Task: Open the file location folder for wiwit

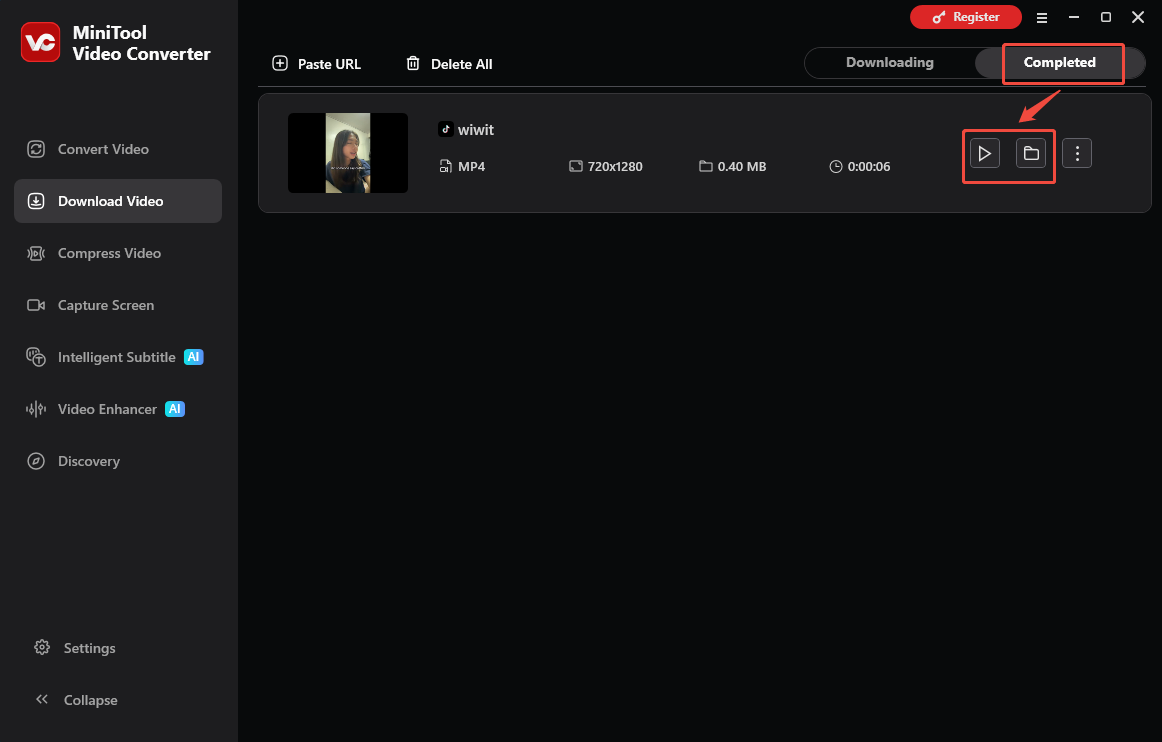Action: coord(1031,153)
